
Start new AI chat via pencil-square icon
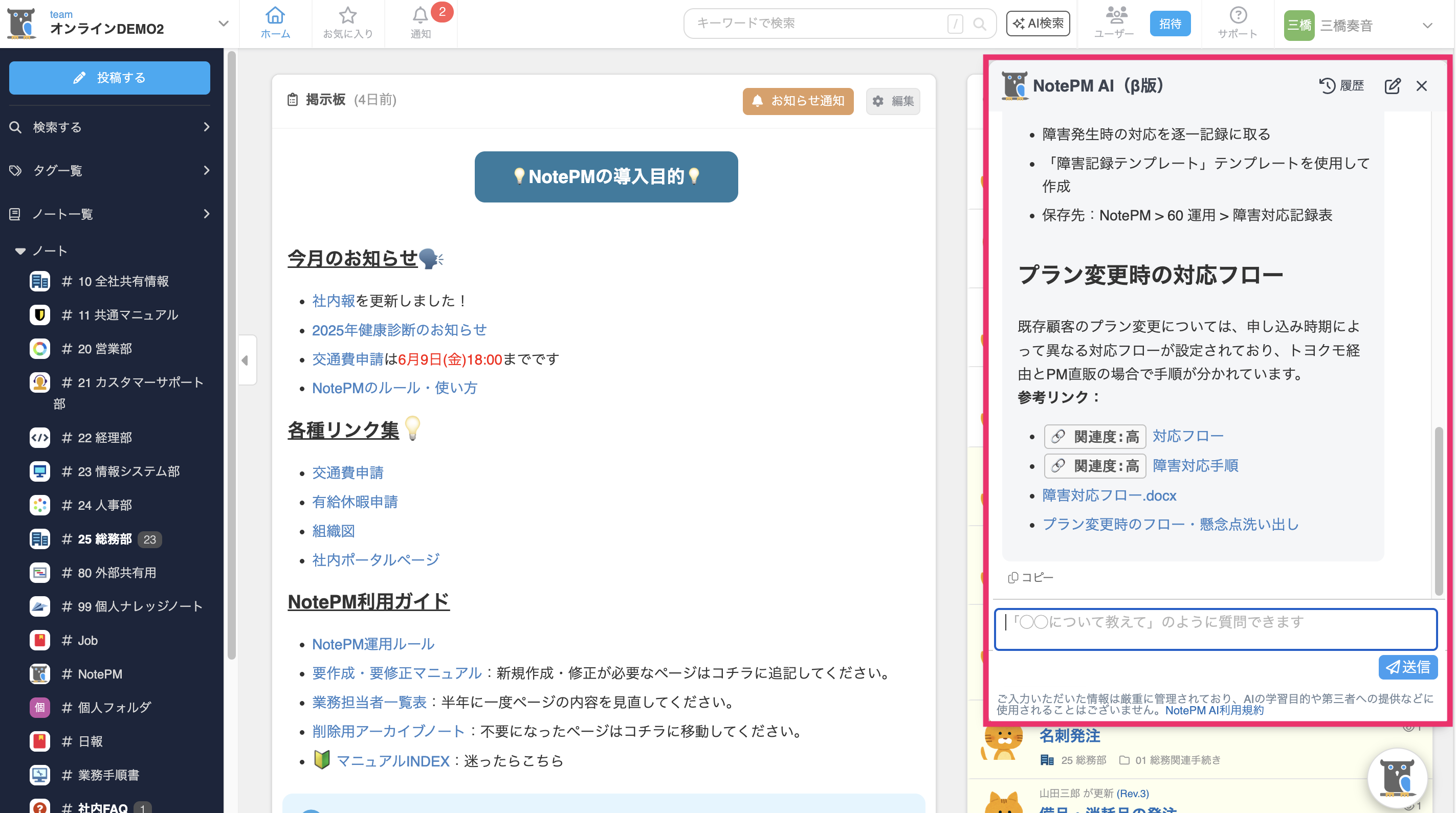1392,86
